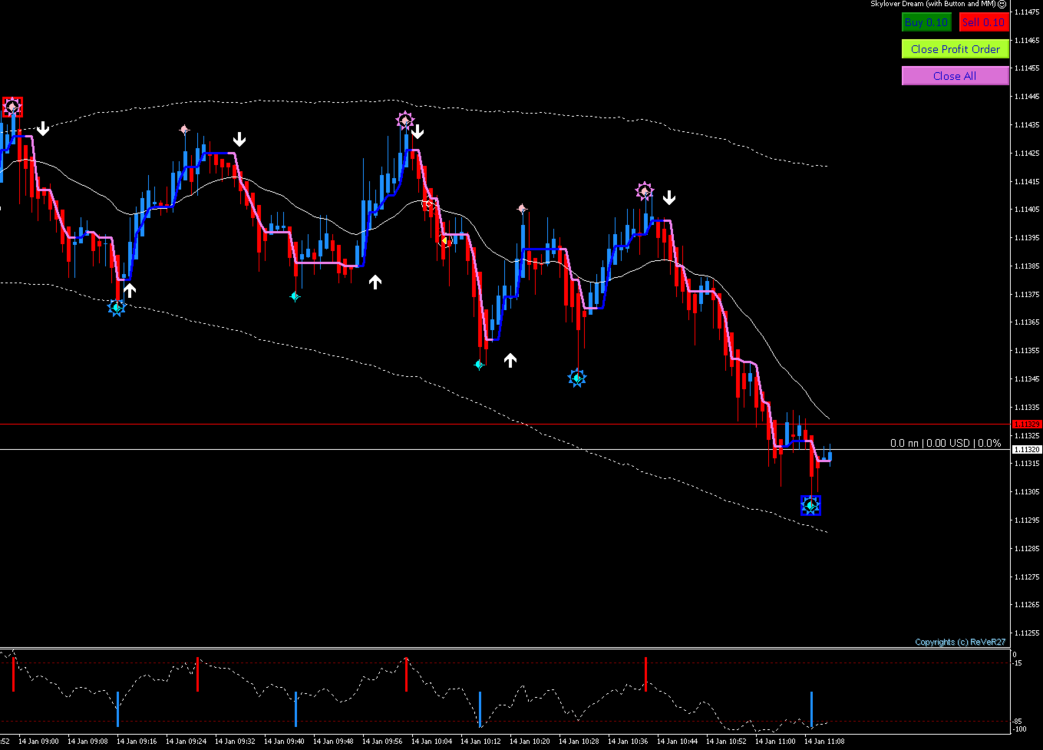This screenshot has width=1043, height=750.
Task: Click the blue oscillator bar near 10:12
Action: [x=480, y=709]
